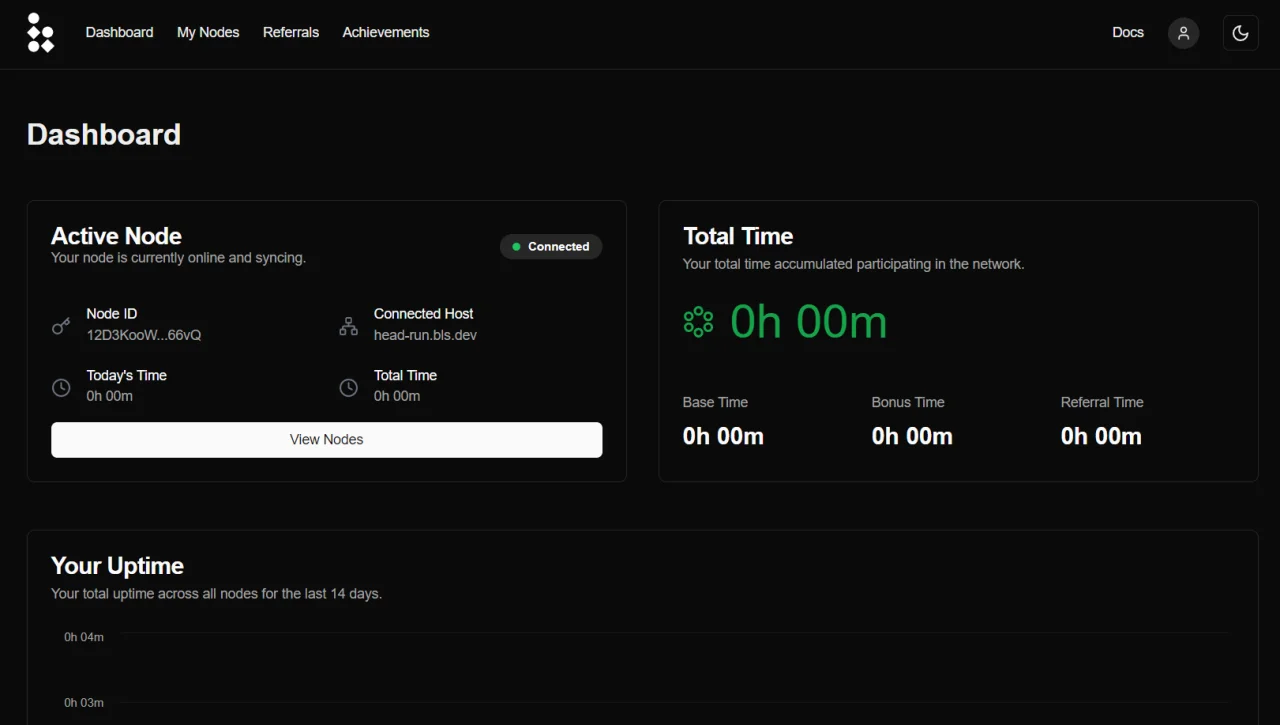Click the 0h 04m chart axis label
The height and width of the screenshot is (725, 1280).
[x=84, y=637]
